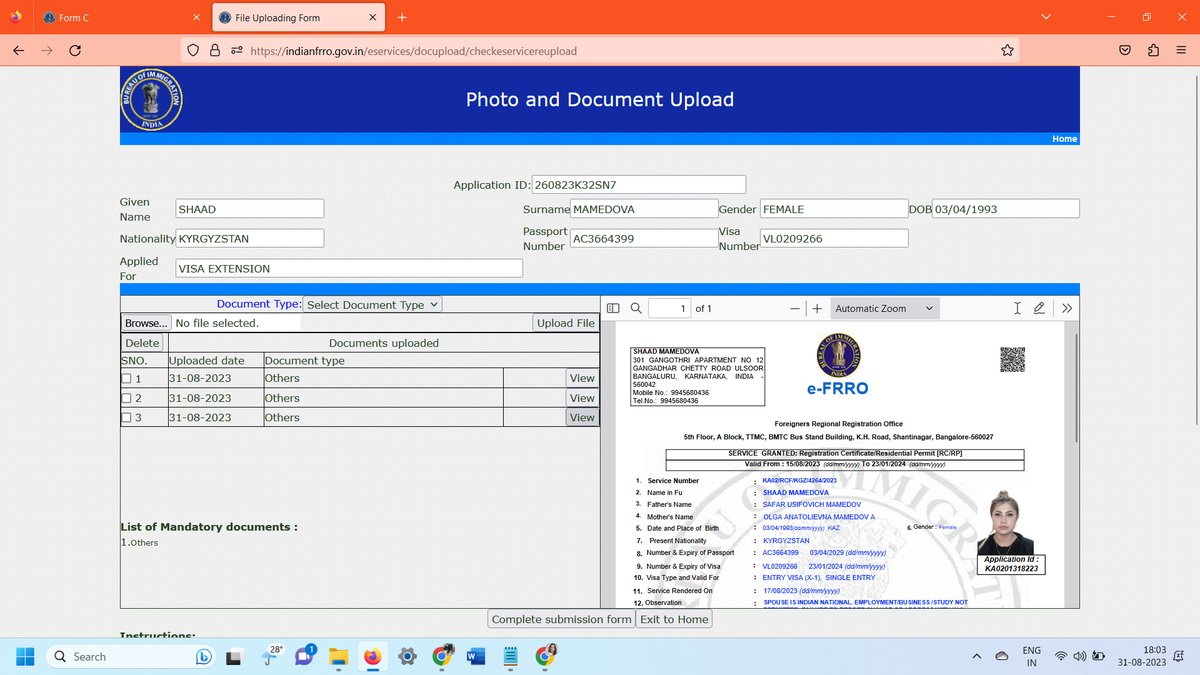Screen dimensions: 1200x675
Task: Change the Automatic Zoom level
Action: coord(884,308)
